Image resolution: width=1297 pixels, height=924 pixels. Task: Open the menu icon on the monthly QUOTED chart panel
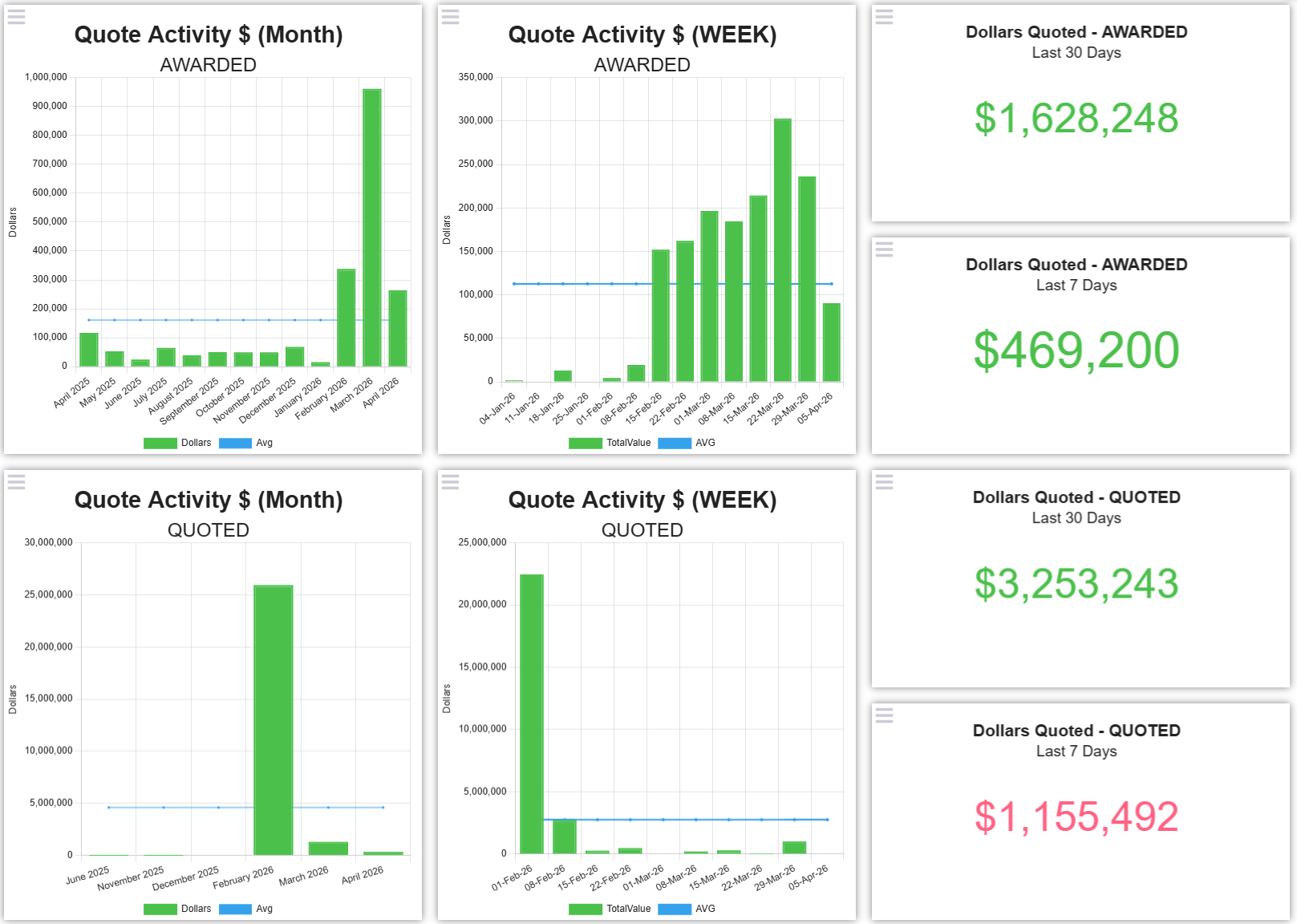pos(17,482)
